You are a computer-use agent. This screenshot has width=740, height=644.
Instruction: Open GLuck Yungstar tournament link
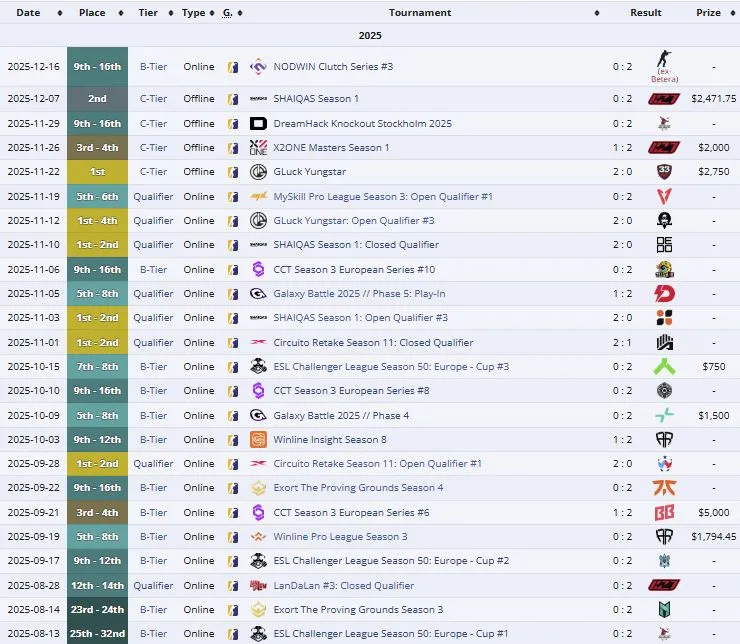tap(310, 172)
